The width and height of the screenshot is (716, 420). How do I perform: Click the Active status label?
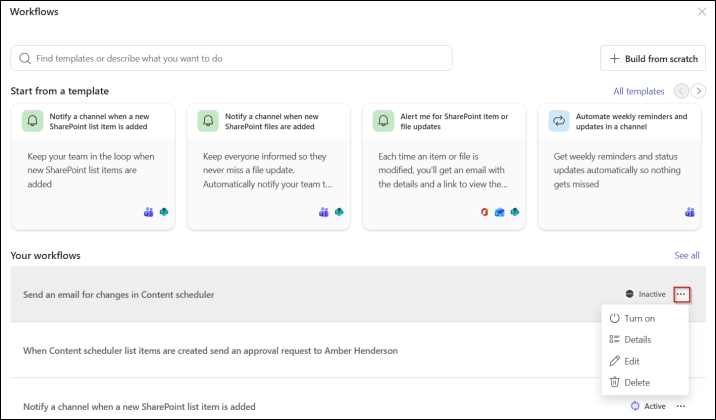[655, 406]
